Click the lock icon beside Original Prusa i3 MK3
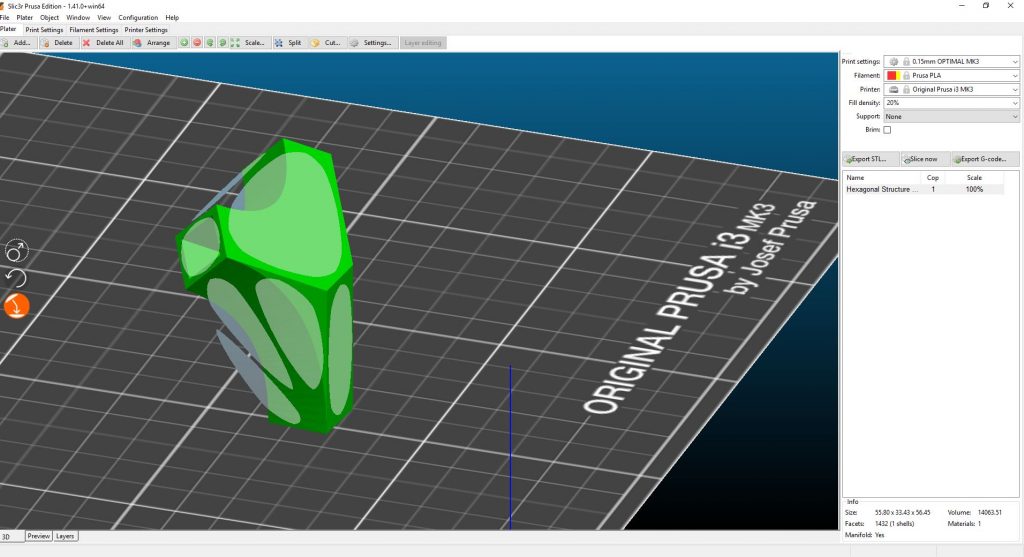 click(x=906, y=89)
